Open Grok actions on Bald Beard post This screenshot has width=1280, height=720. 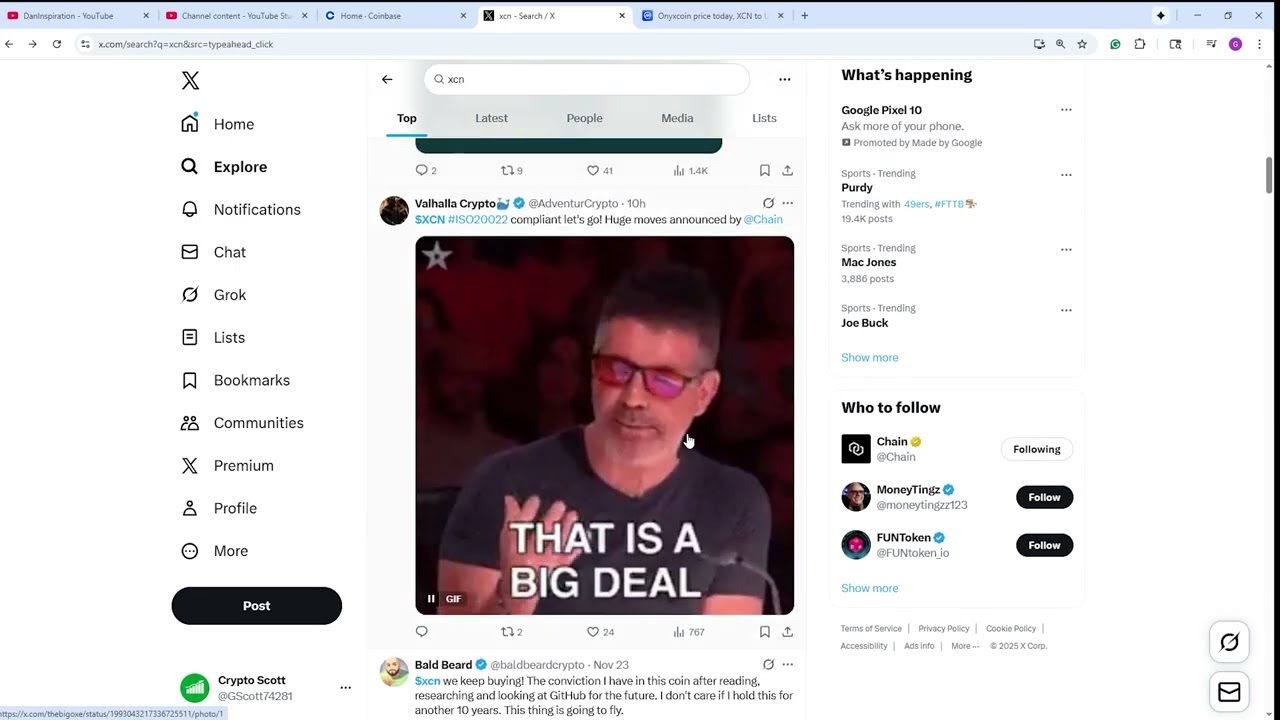point(768,664)
